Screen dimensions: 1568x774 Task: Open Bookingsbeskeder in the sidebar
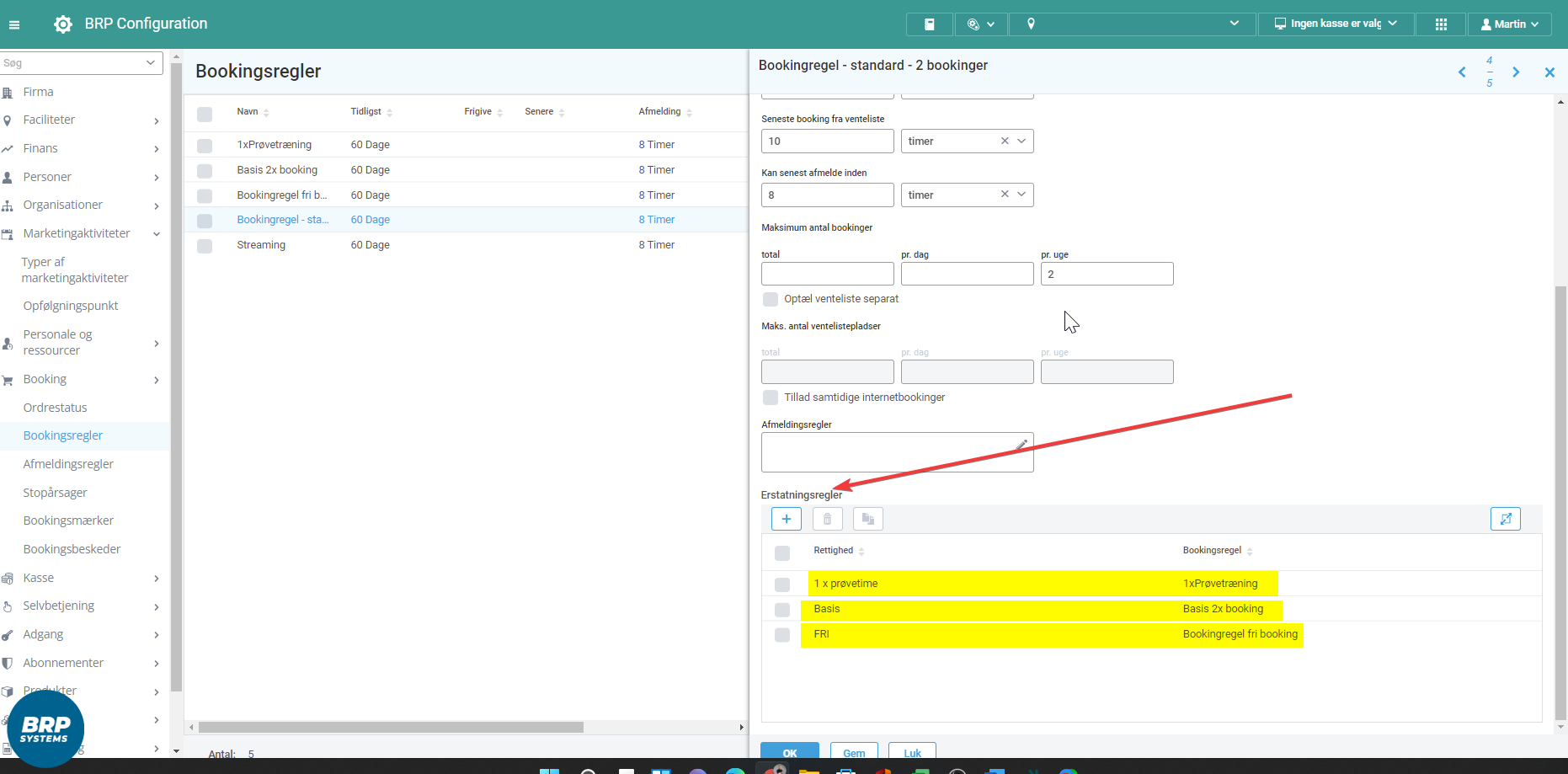pyautogui.click(x=72, y=549)
